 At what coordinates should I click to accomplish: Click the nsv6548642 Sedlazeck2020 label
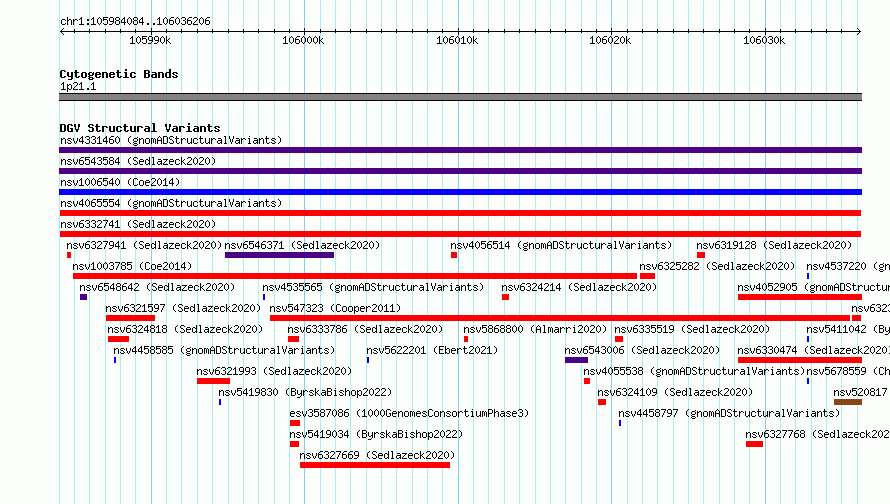point(157,287)
